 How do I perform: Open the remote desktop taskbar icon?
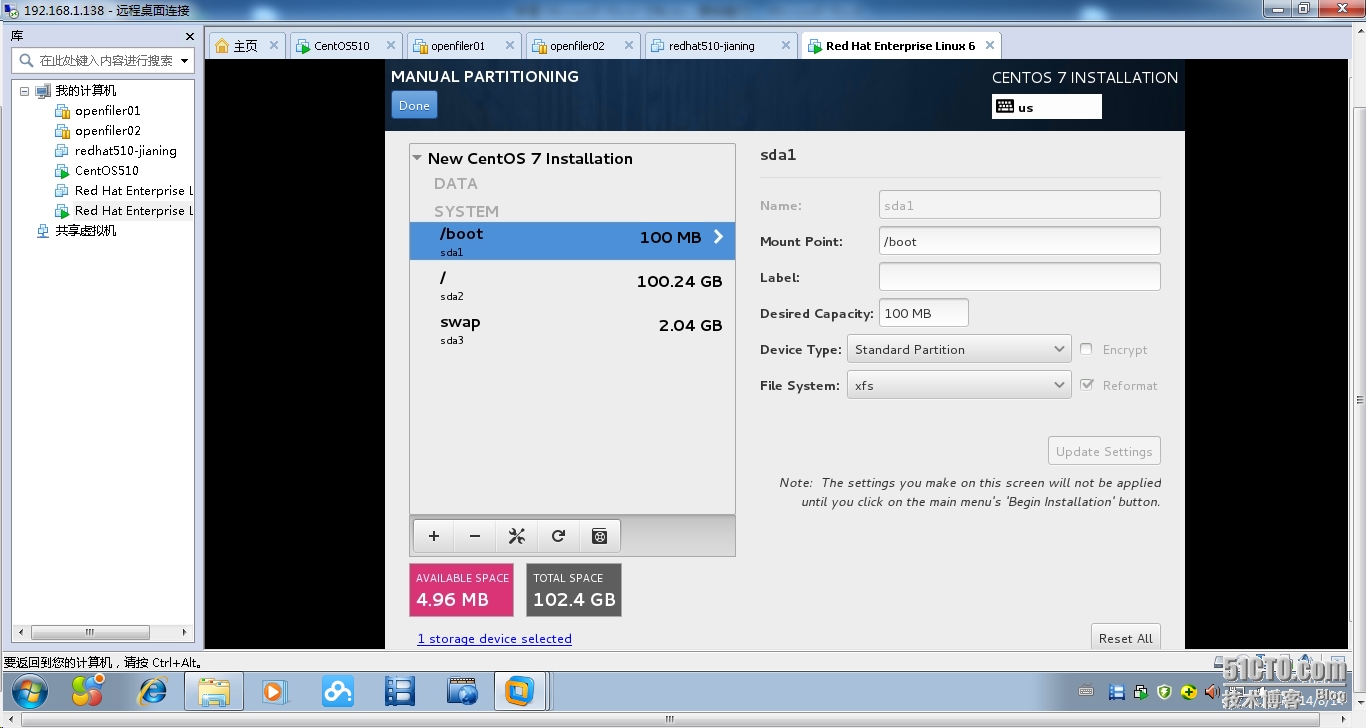462,691
